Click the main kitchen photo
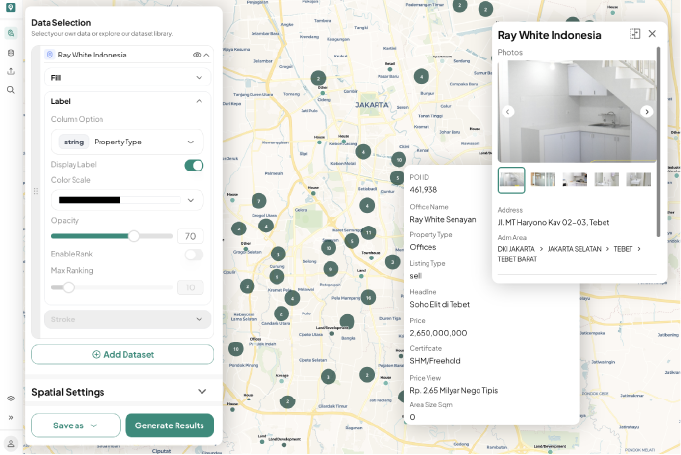 [577, 111]
